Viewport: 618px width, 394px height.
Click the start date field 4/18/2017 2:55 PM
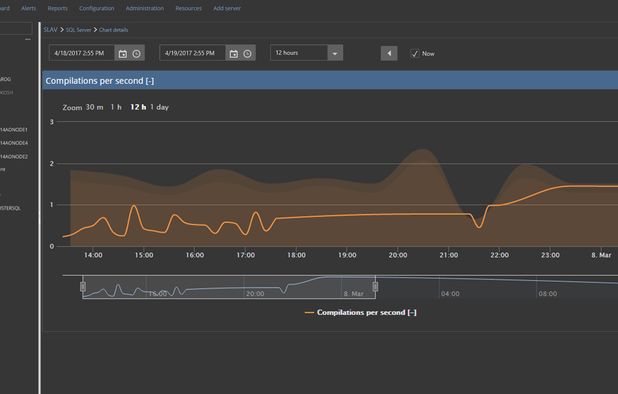tap(82, 53)
